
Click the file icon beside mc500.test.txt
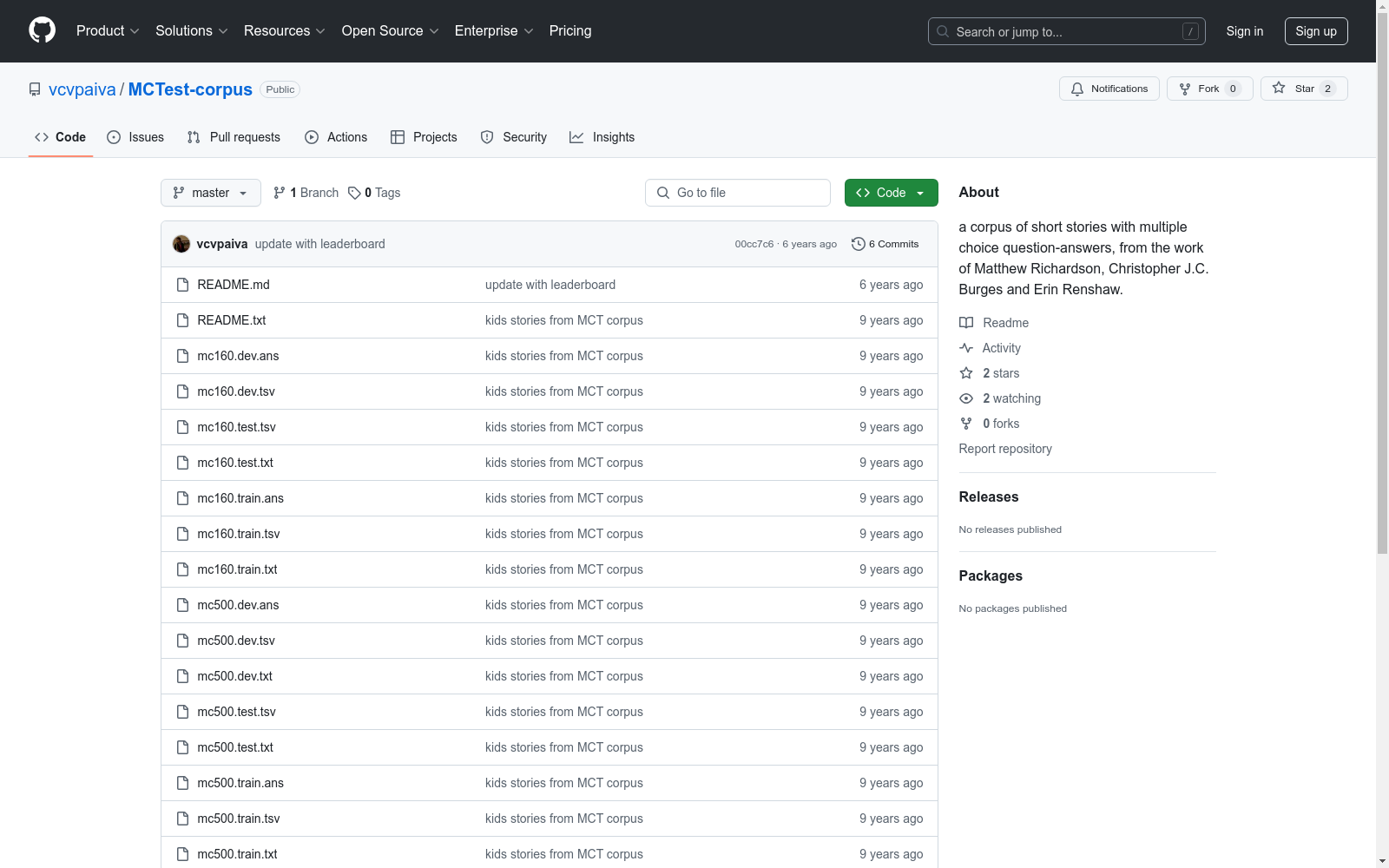pos(182,747)
